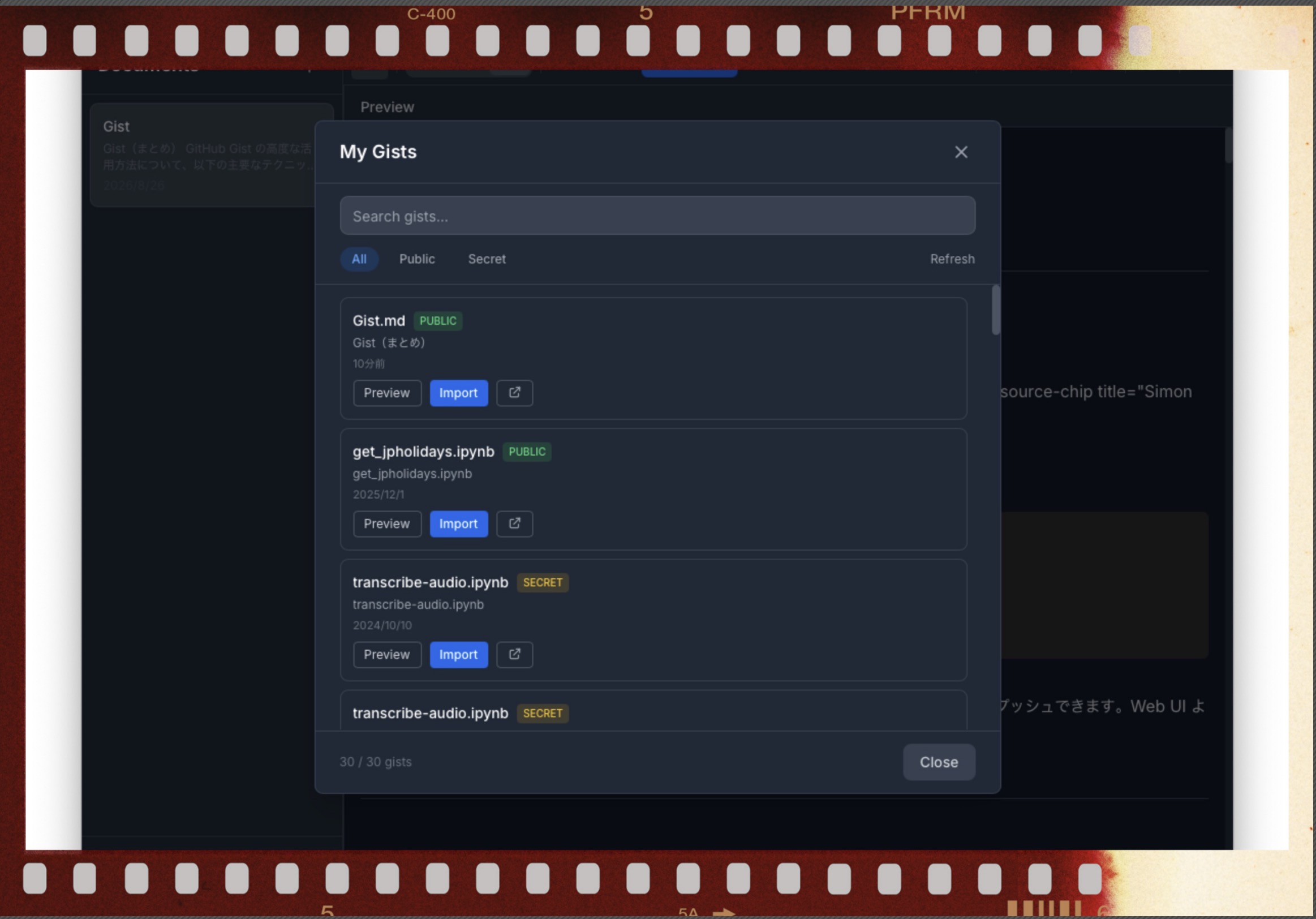Click the Close button in dialog footer
Image resolution: width=1316 pixels, height=919 pixels.
pyautogui.click(x=939, y=762)
